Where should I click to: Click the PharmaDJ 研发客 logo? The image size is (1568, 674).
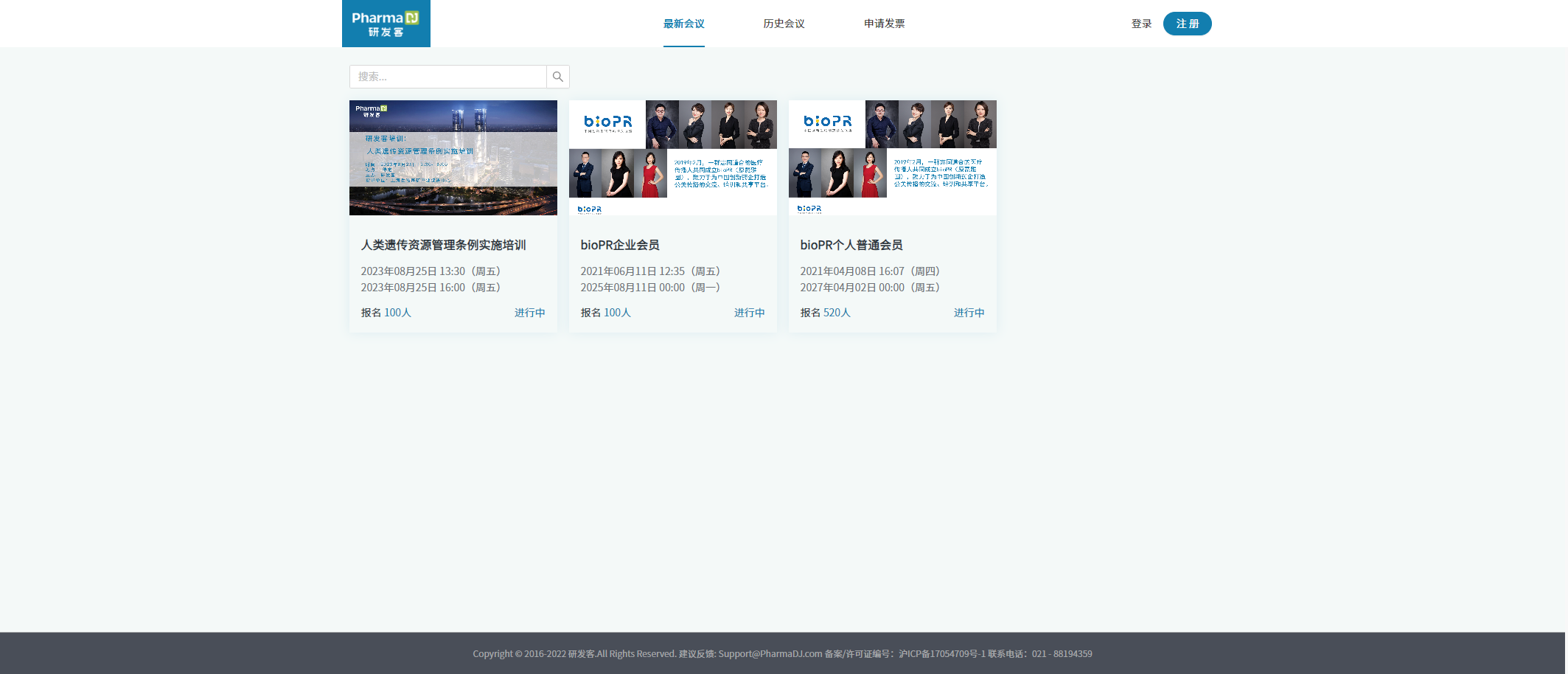(386, 24)
